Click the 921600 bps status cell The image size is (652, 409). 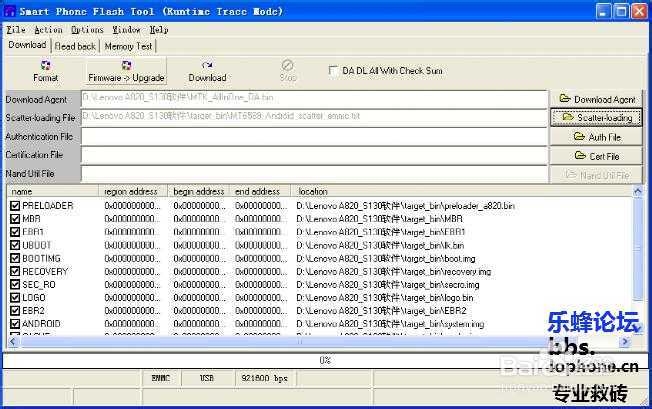point(264,378)
